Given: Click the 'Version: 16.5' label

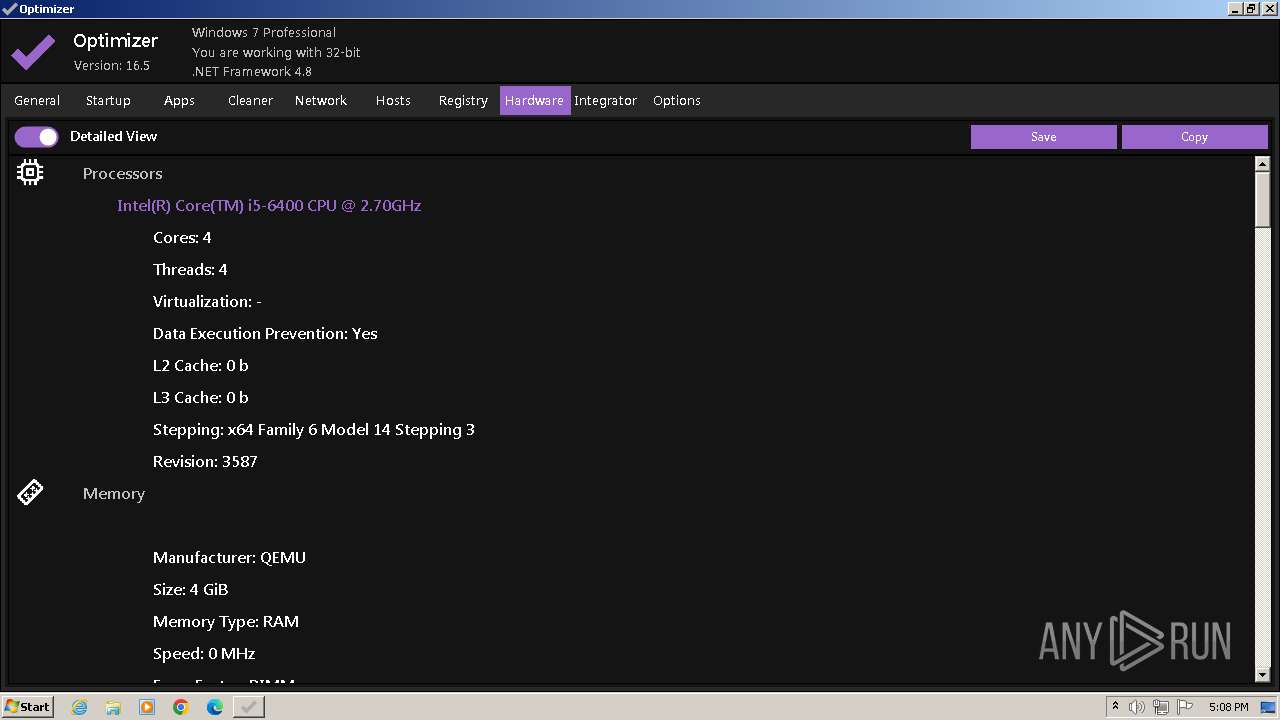Looking at the screenshot, I should [112, 66].
